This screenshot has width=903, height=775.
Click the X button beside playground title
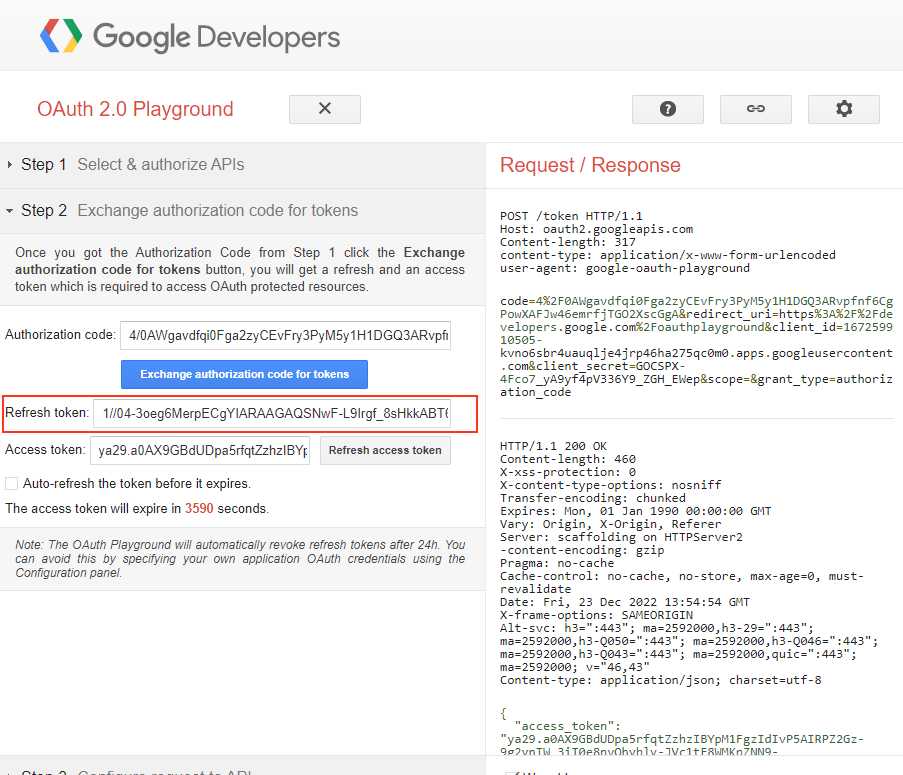pyautogui.click(x=324, y=109)
